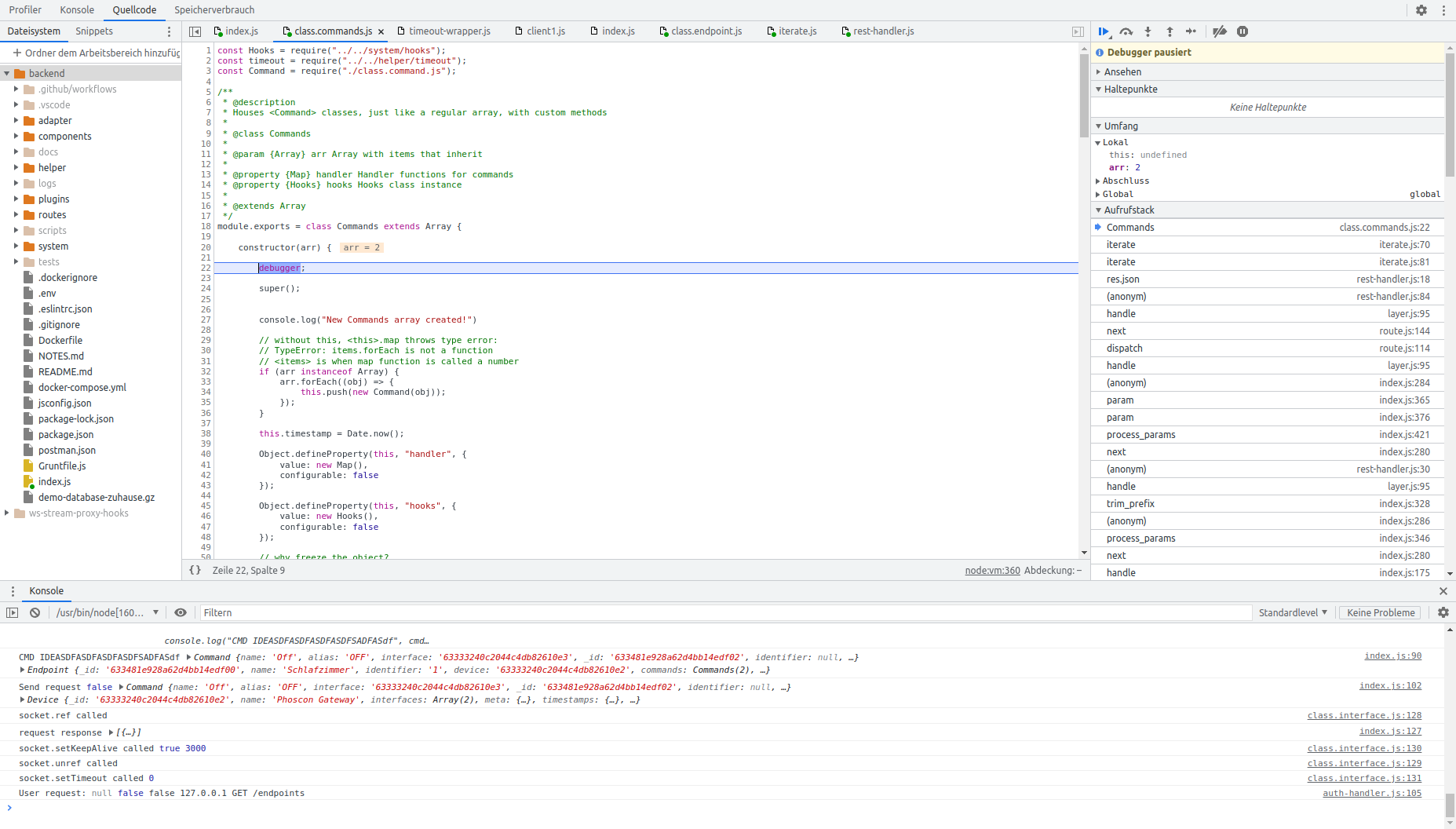
Task: Collapse the navigator sidebar panel
Action: (x=195, y=31)
